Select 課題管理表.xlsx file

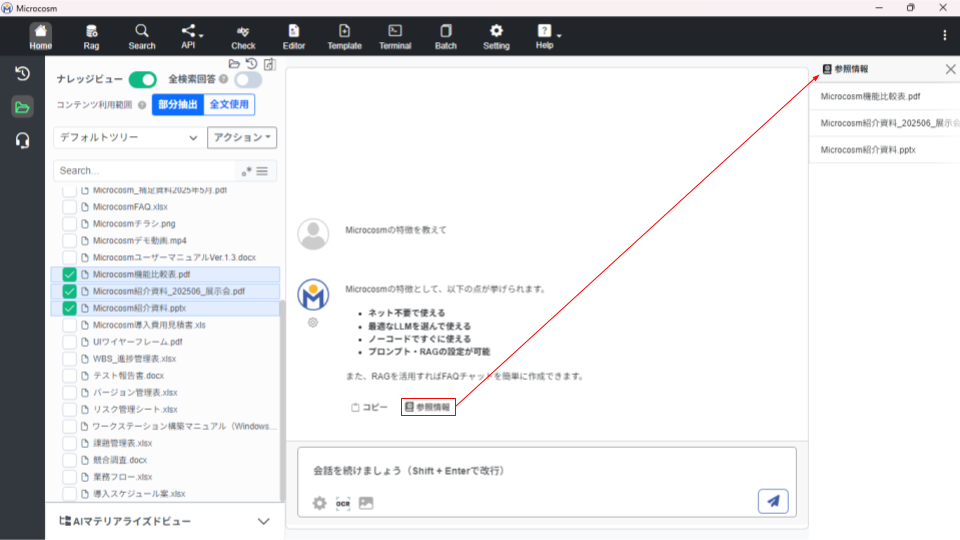[x=122, y=443]
